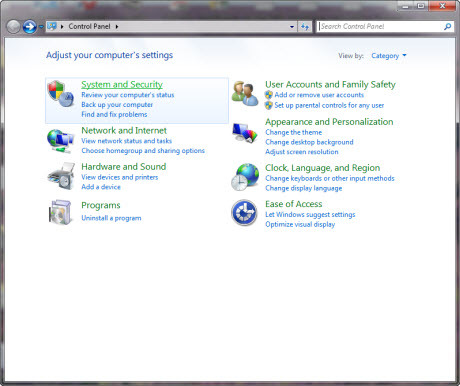Click Control Panel breadcrumb in address bar

[x=89, y=26]
